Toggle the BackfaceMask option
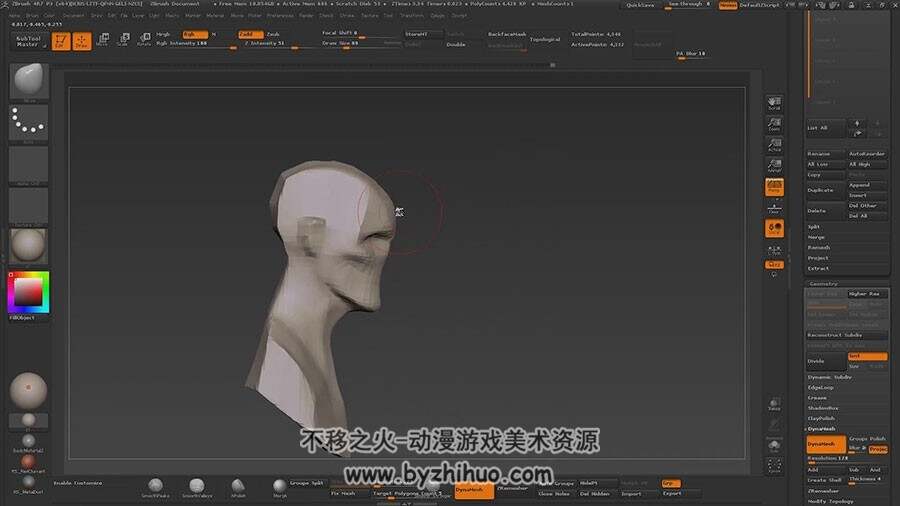The height and width of the screenshot is (506, 900). coord(507,34)
